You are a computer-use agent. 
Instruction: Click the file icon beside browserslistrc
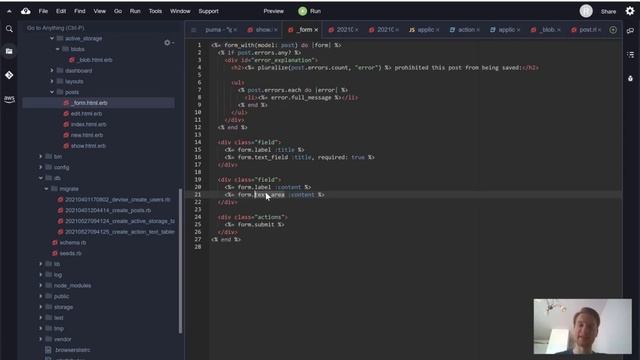pyautogui.click(x=48, y=350)
